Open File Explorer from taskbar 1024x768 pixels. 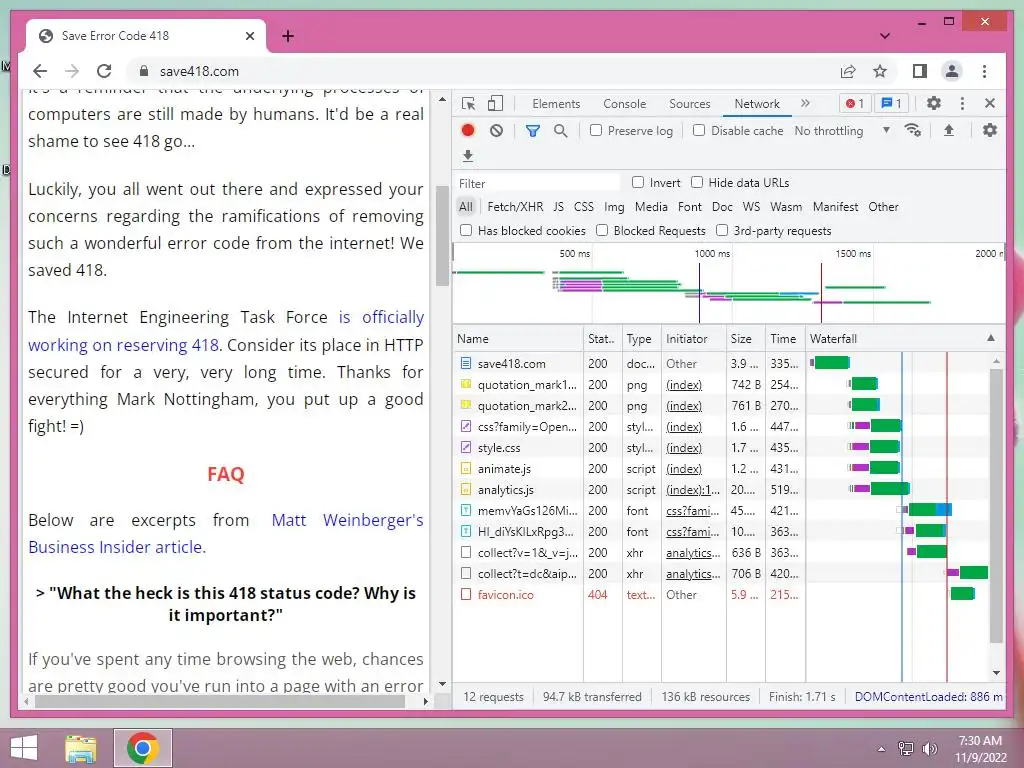coord(80,748)
